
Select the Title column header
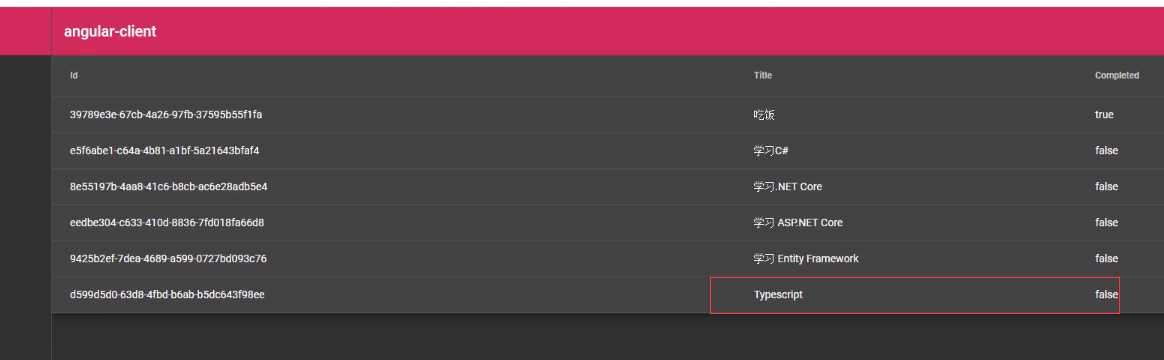coord(762,76)
